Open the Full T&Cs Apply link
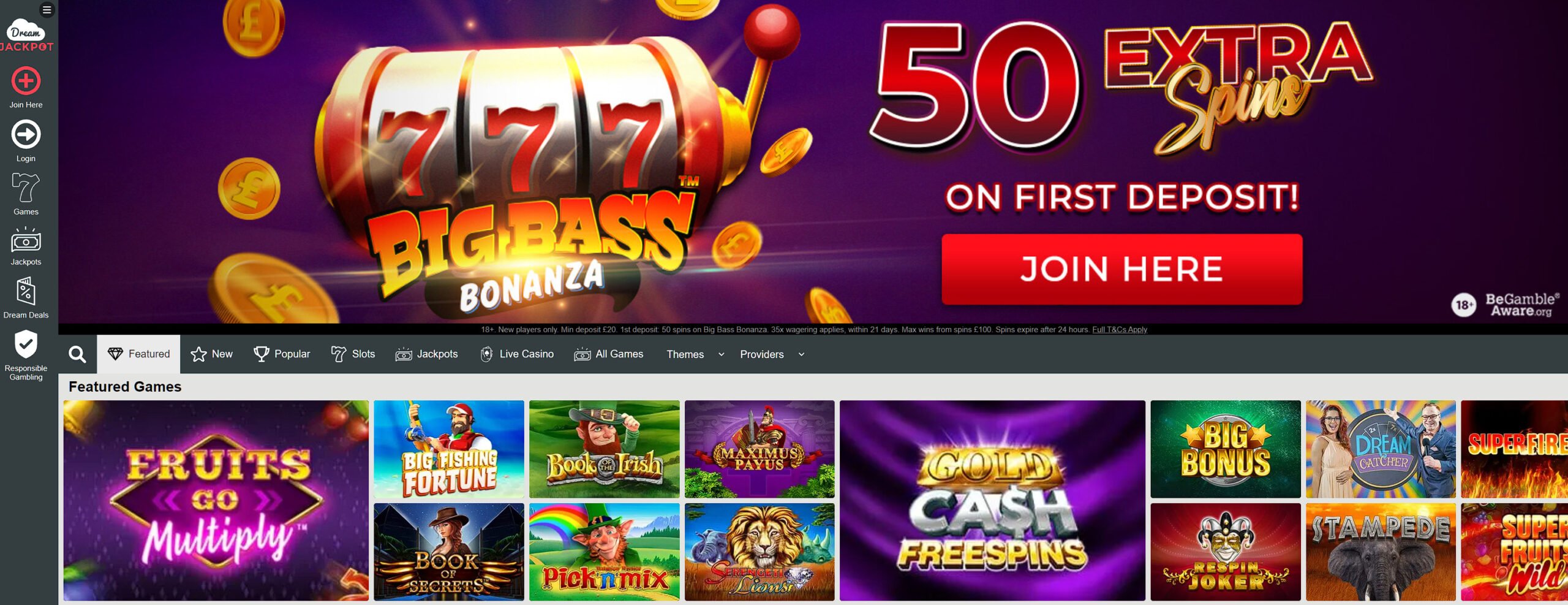Screen dimensions: 1568x605 1120,330
